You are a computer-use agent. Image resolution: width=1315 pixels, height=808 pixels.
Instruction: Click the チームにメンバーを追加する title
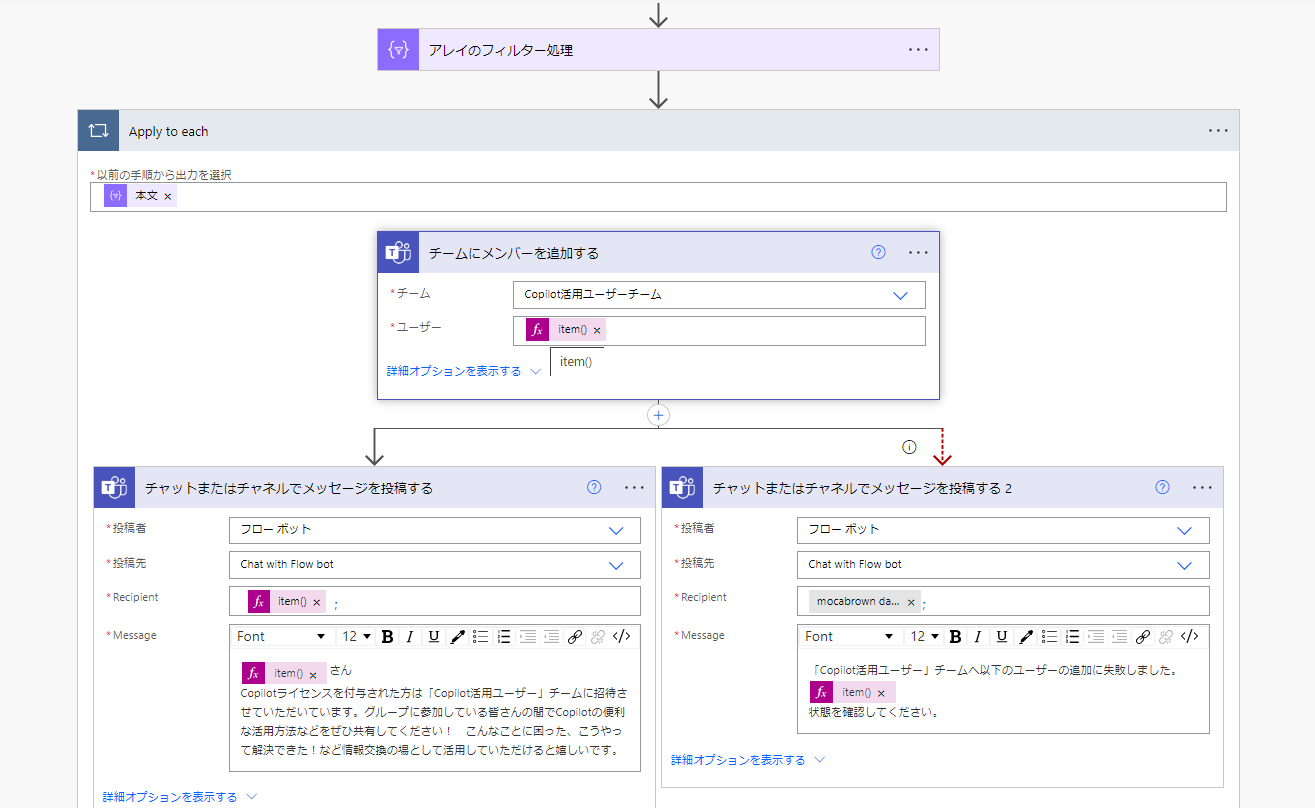514,253
